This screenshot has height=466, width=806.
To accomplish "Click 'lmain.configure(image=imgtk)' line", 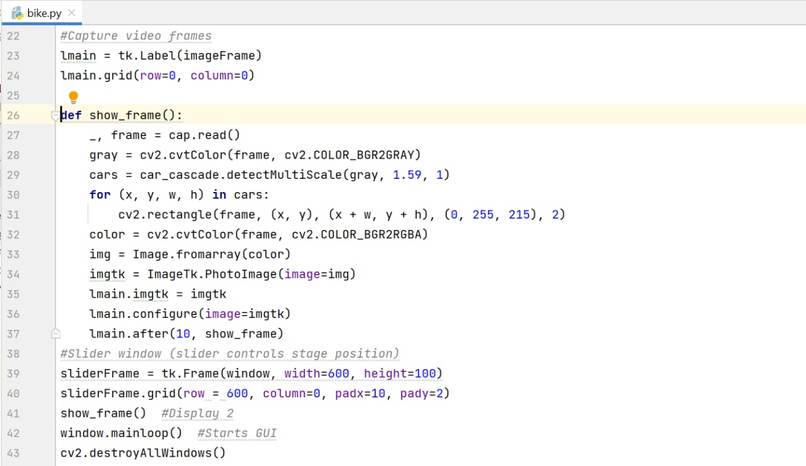I will [x=190, y=314].
